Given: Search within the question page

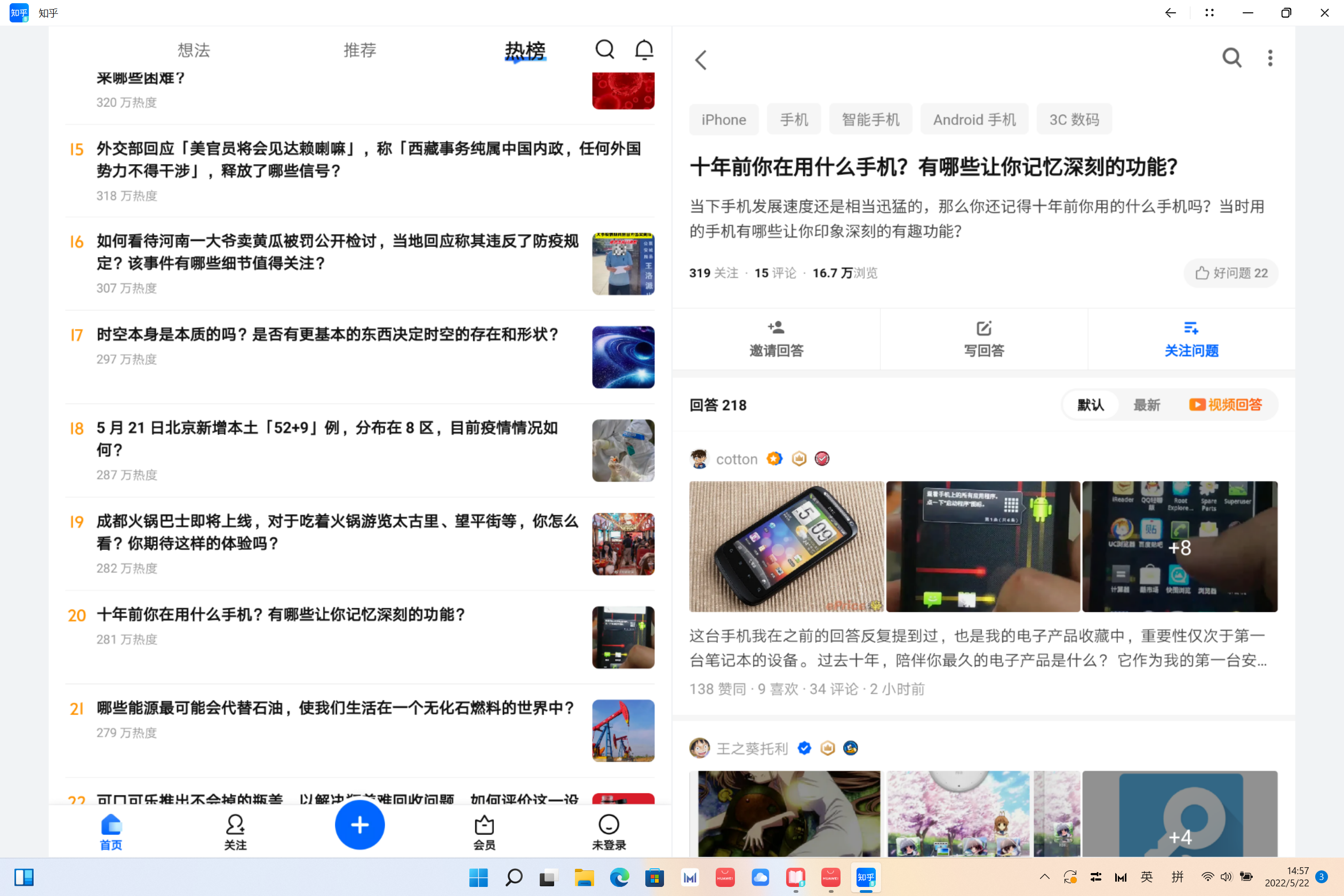Looking at the screenshot, I should pyautogui.click(x=1231, y=58).
